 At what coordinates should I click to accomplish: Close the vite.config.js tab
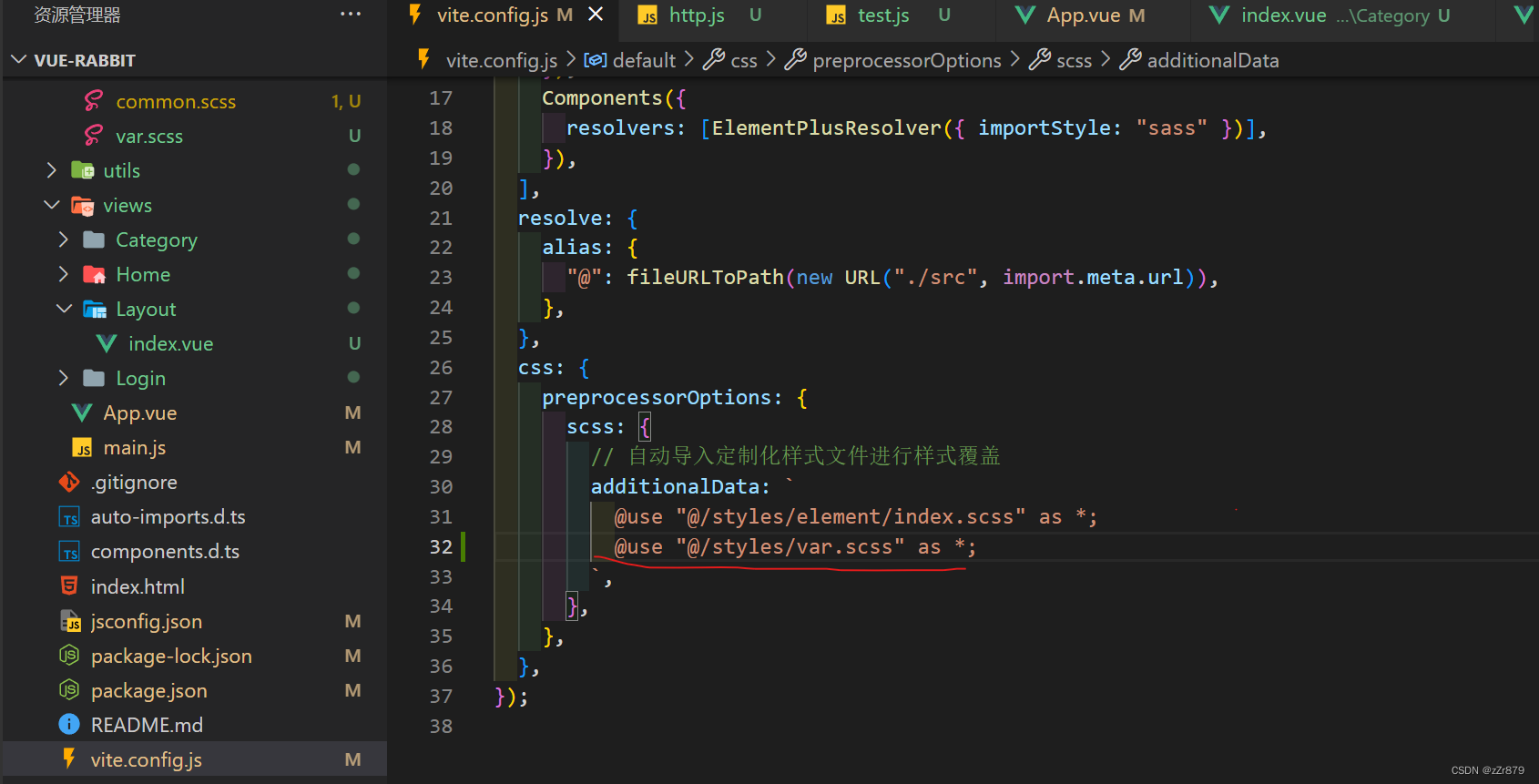(596, 15)
